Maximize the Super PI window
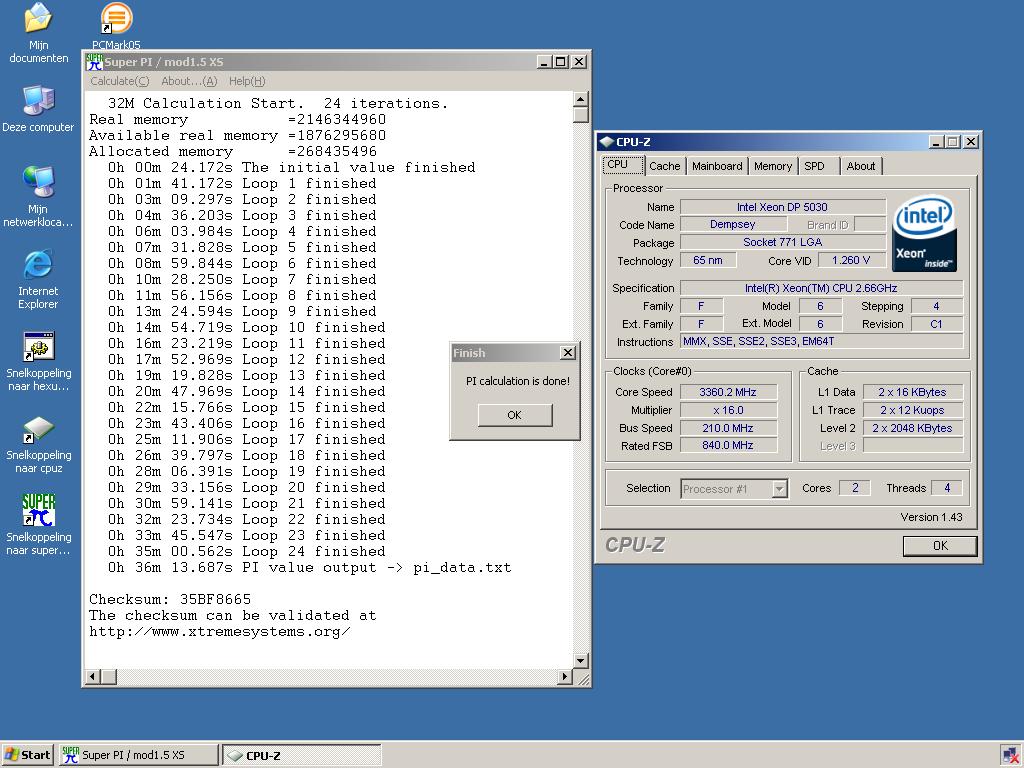This screenshot has width=1024, height=768. coord(560,62)
